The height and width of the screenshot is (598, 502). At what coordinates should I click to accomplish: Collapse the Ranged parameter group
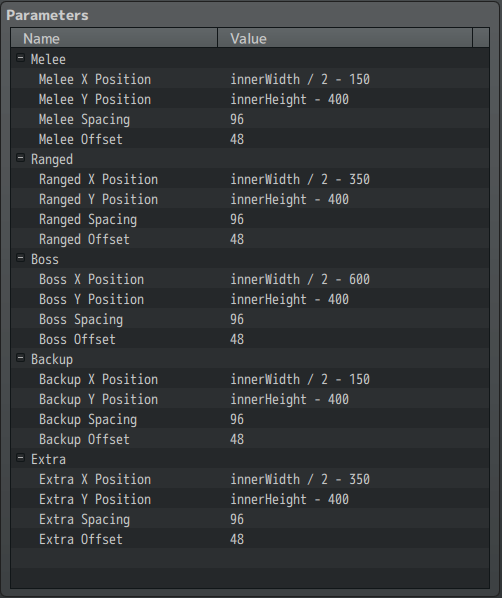click(21, 158)
